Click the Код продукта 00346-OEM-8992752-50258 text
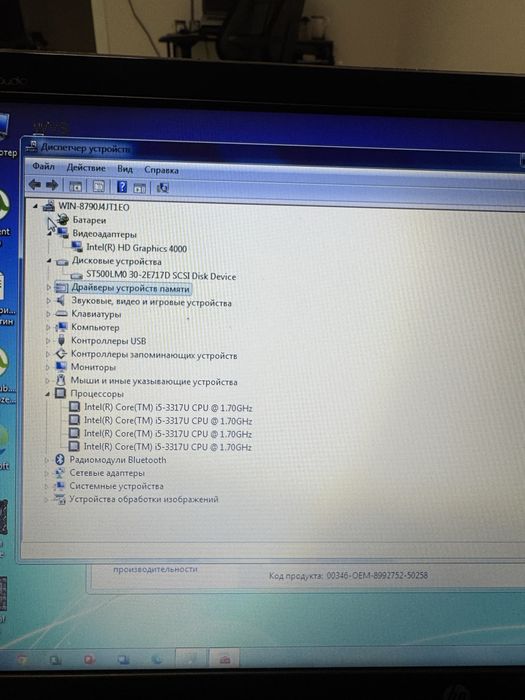 pyautogui.click(x=348, y=575)
